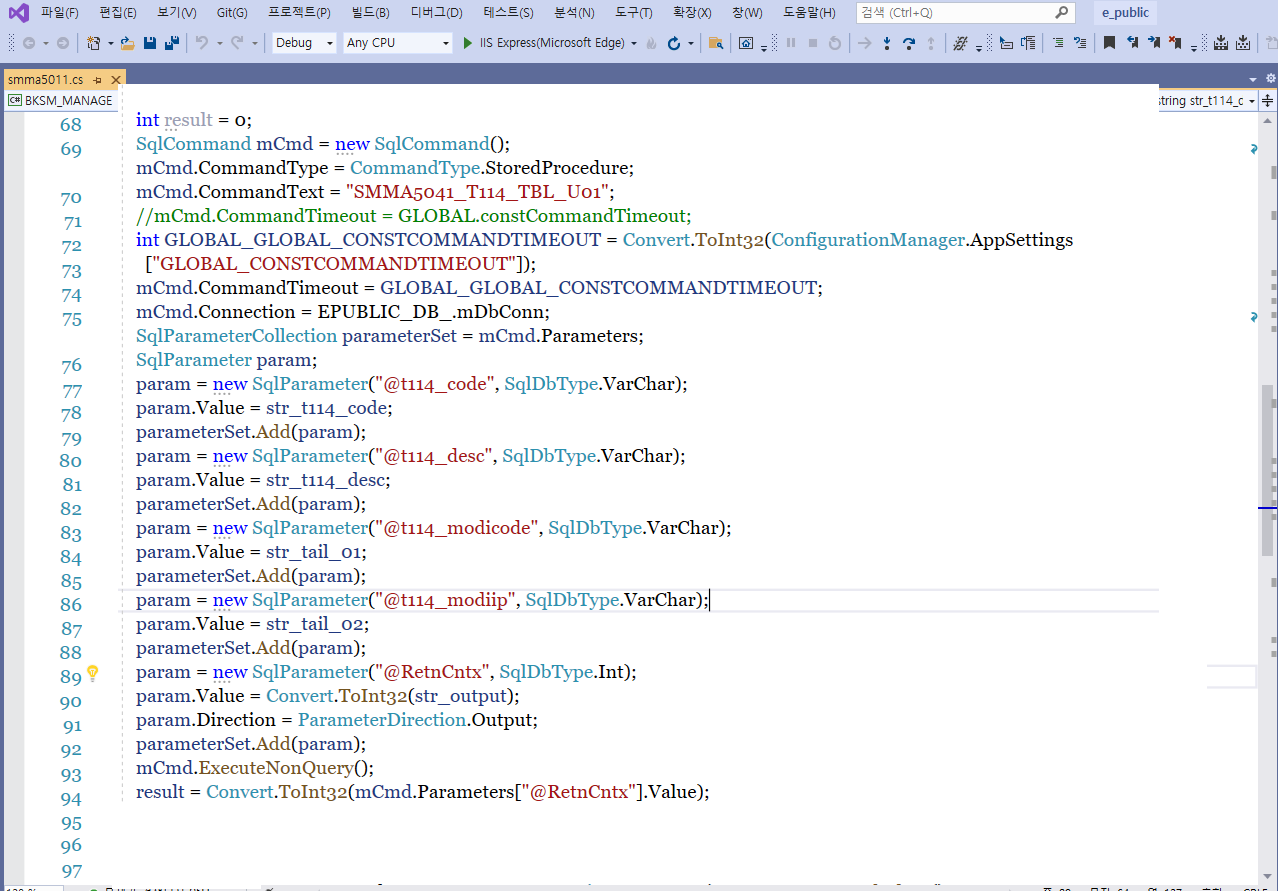Click the ExecuteNonQuery method call text
The height and width of the screenshot is (891, 1278).
coord(276,768)
